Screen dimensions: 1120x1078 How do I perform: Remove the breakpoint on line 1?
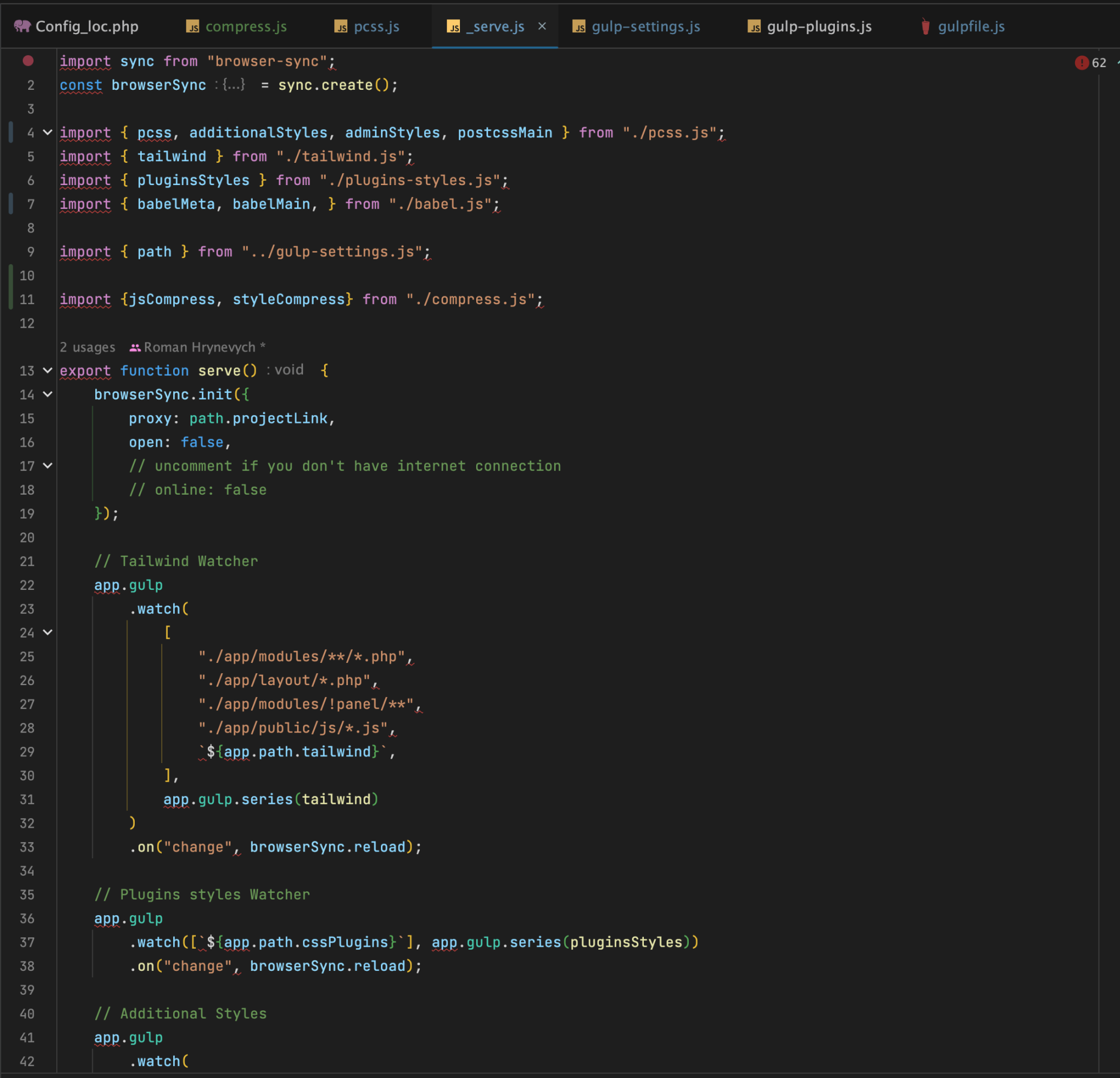click(x=28, y=61)
